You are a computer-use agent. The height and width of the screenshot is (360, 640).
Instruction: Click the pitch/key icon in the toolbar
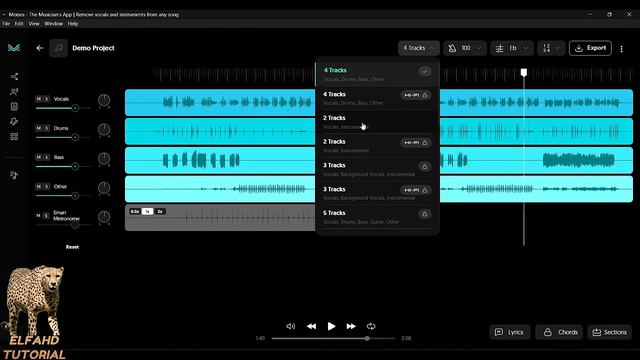pos(500,48)
